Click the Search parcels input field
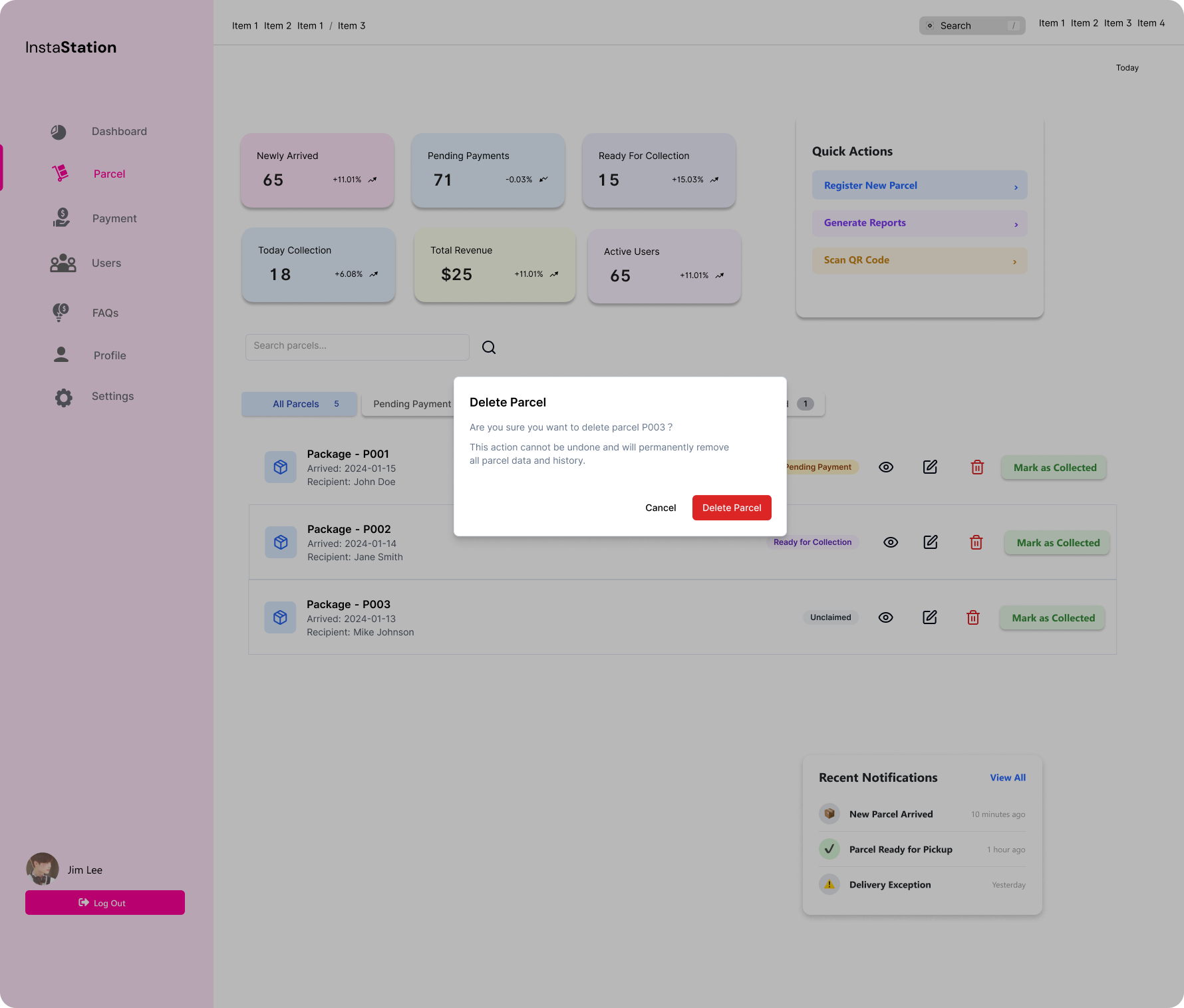The image size is (1184, 1008). (x=357, y=347)
